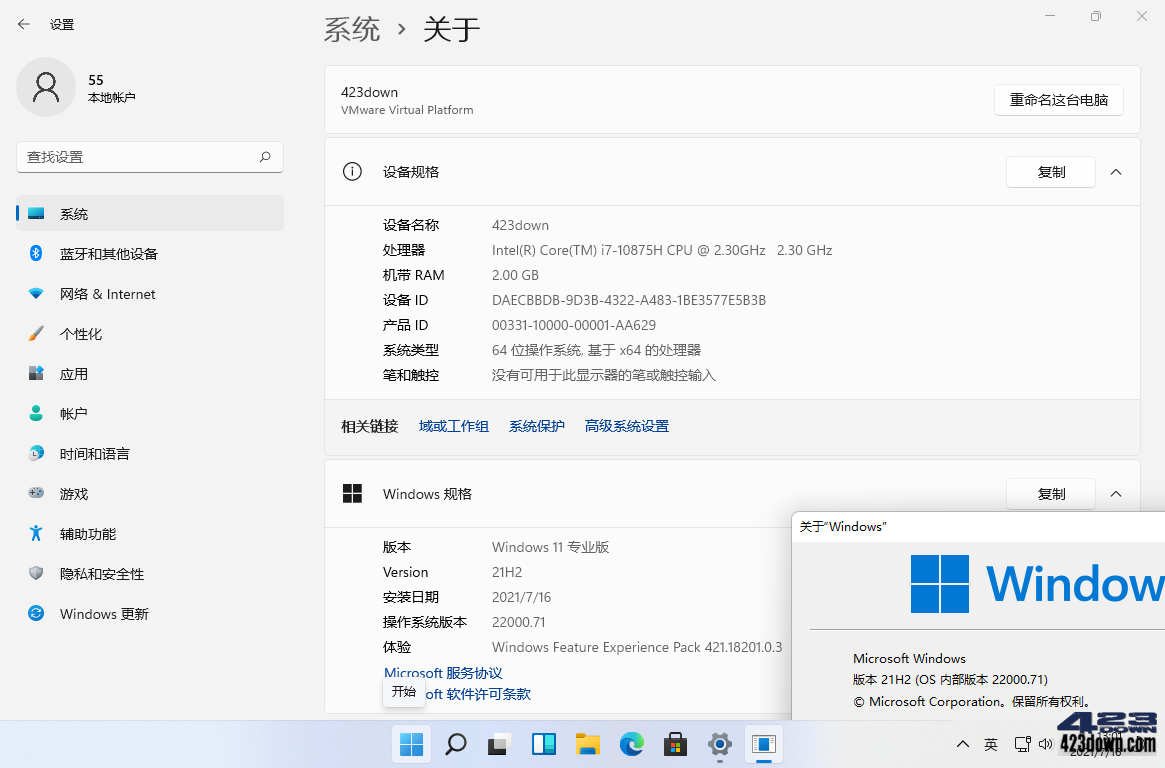Click Rename this PC button
Screen dimensions: 1165x768
[1058, 100]
